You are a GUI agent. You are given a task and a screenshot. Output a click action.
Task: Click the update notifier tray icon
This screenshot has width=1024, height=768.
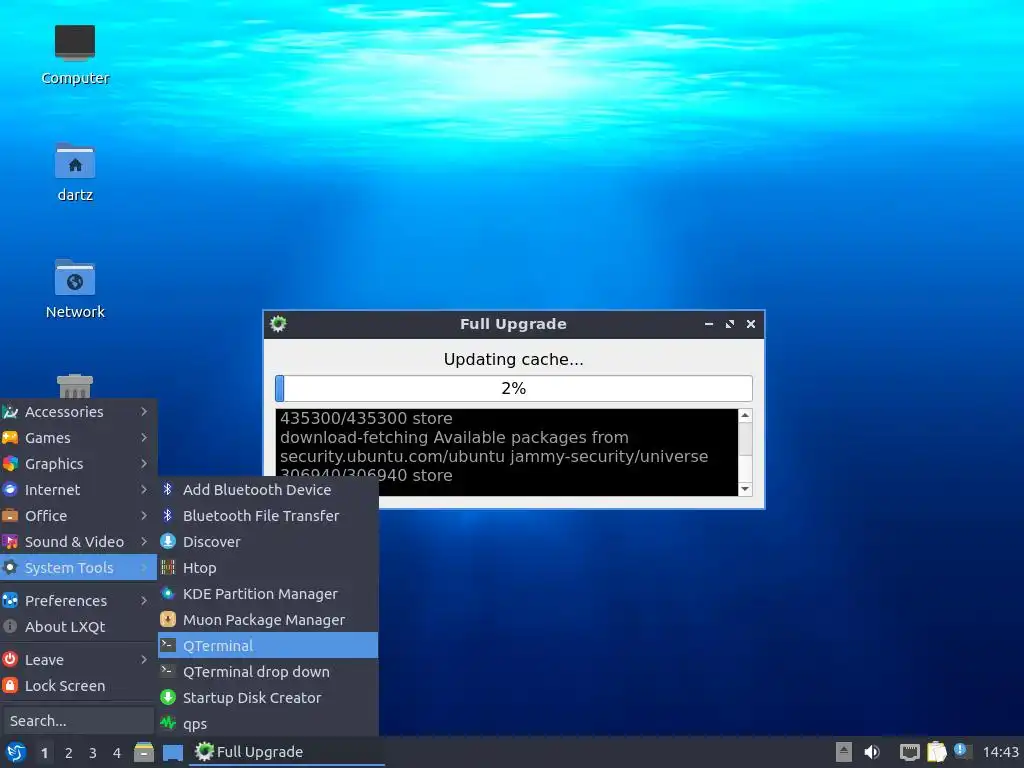[x=962, y=751]
